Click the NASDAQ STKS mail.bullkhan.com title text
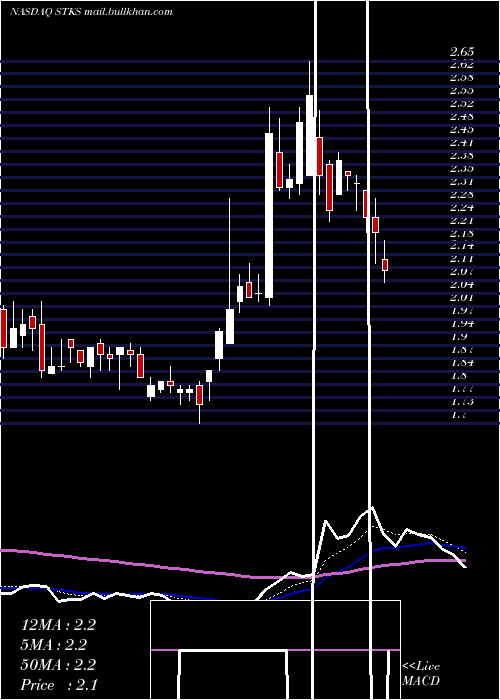The height and width of the screenshot is (700, 500). (91, 12)
